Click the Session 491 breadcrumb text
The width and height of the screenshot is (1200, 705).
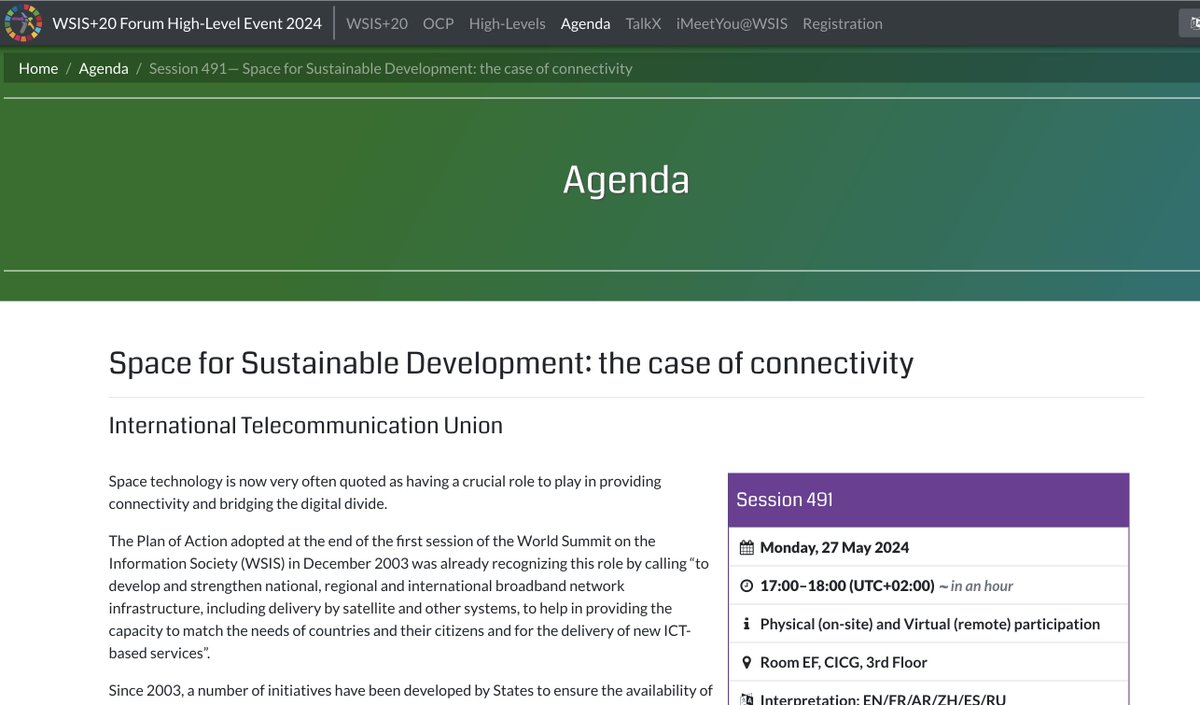pos(391,68)
